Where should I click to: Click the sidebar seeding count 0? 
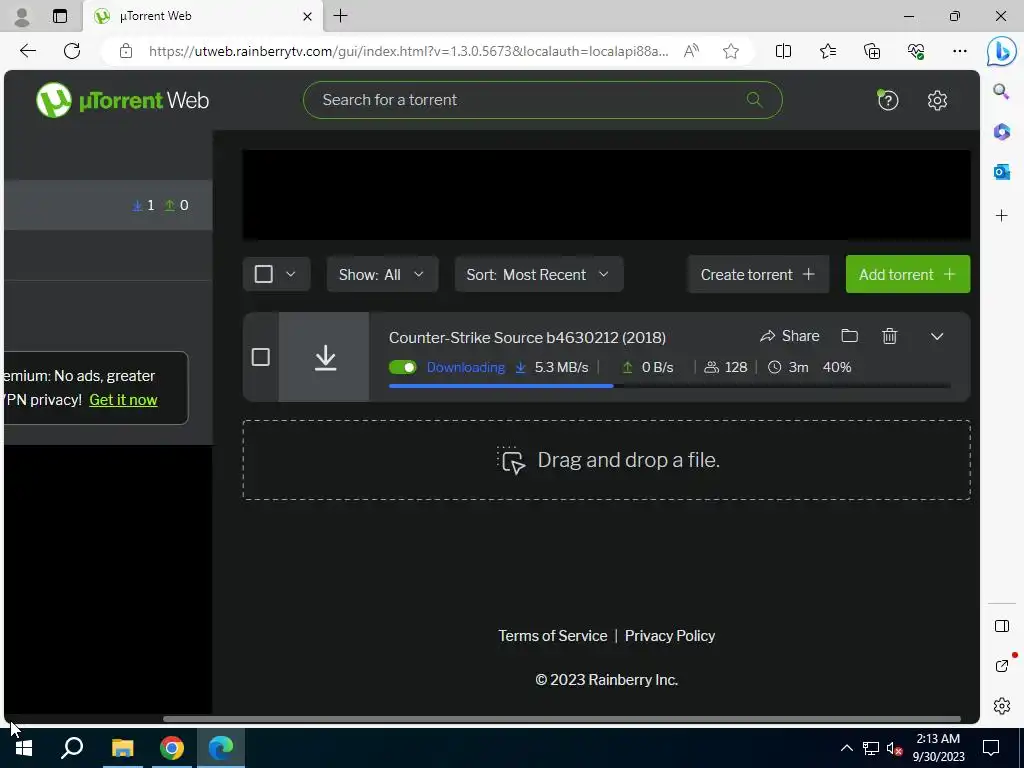click(x=177, y=205)
